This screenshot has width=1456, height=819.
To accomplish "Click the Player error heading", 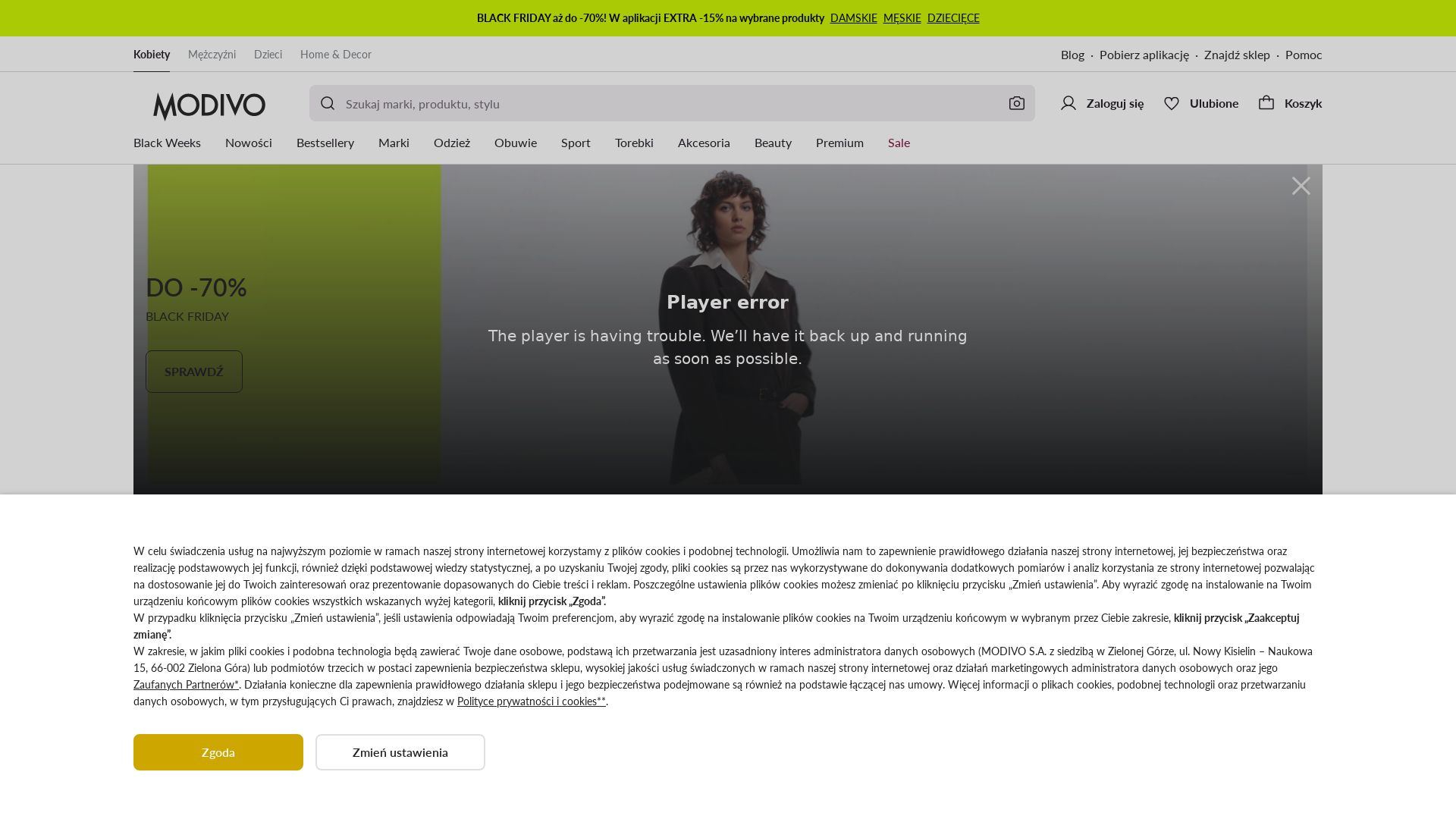I will [728, 302].
